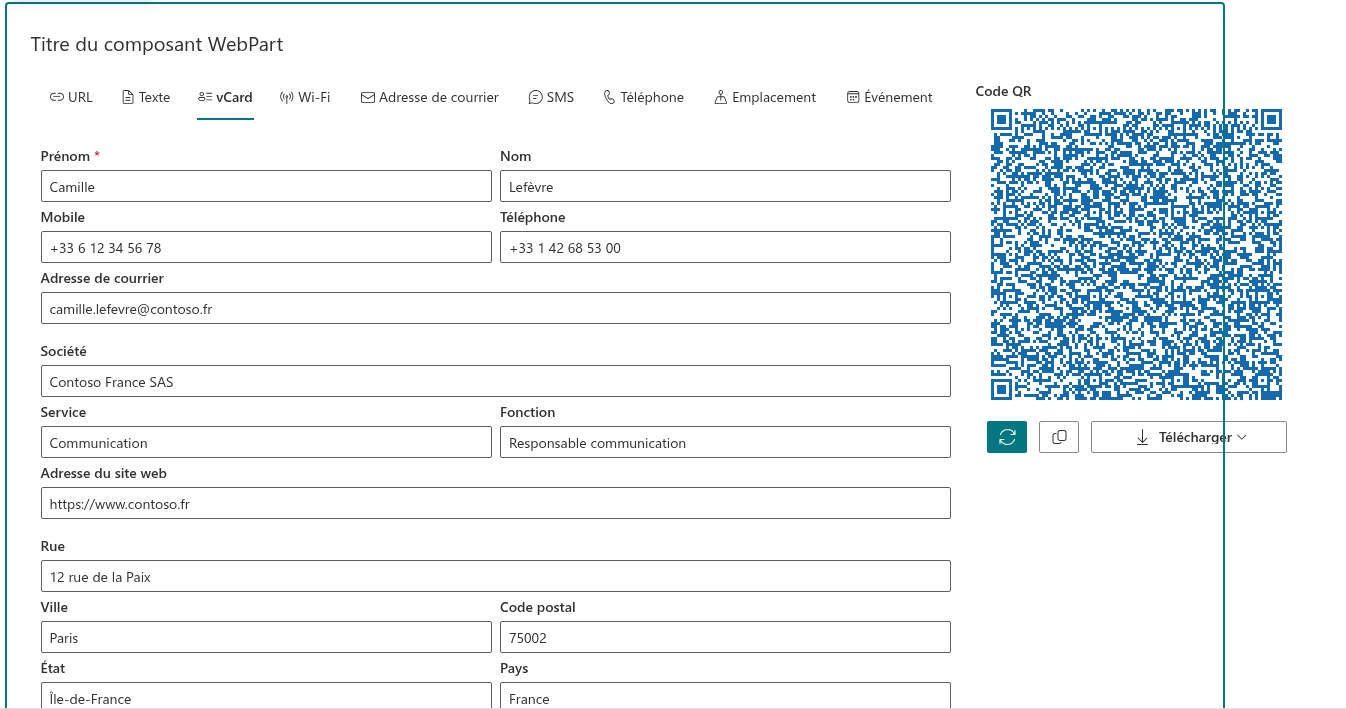Select the vCard tab

225,97
